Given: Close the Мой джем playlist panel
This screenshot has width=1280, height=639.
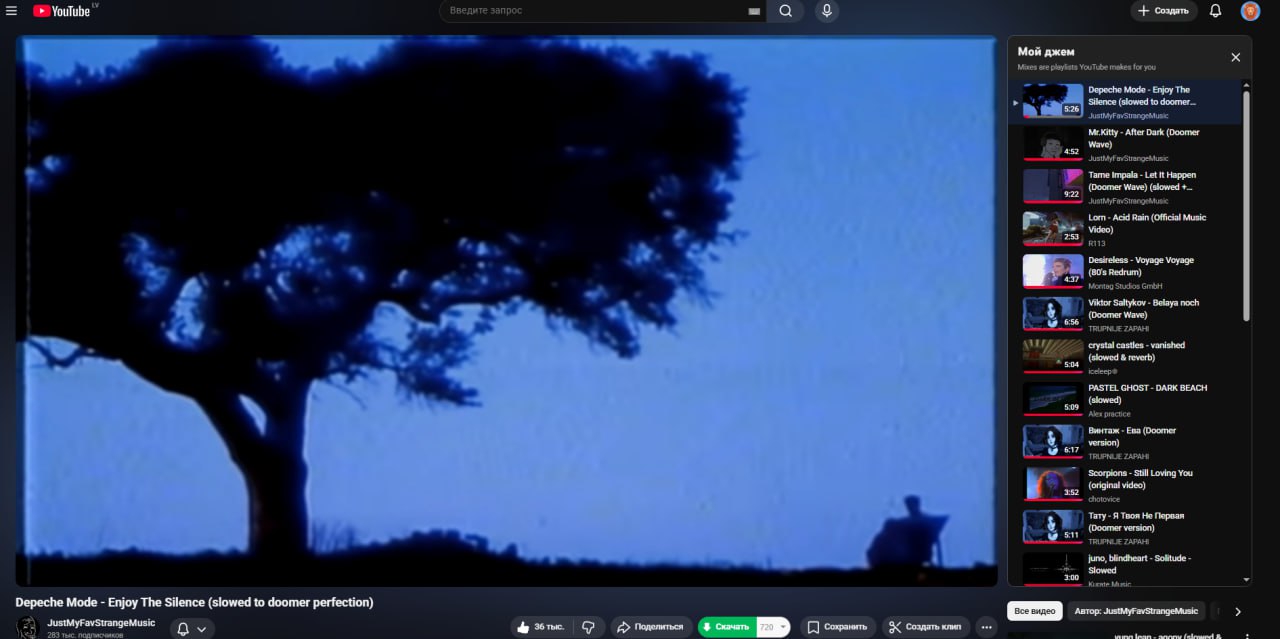Looking at the screenshot, I should (1235, 58).
